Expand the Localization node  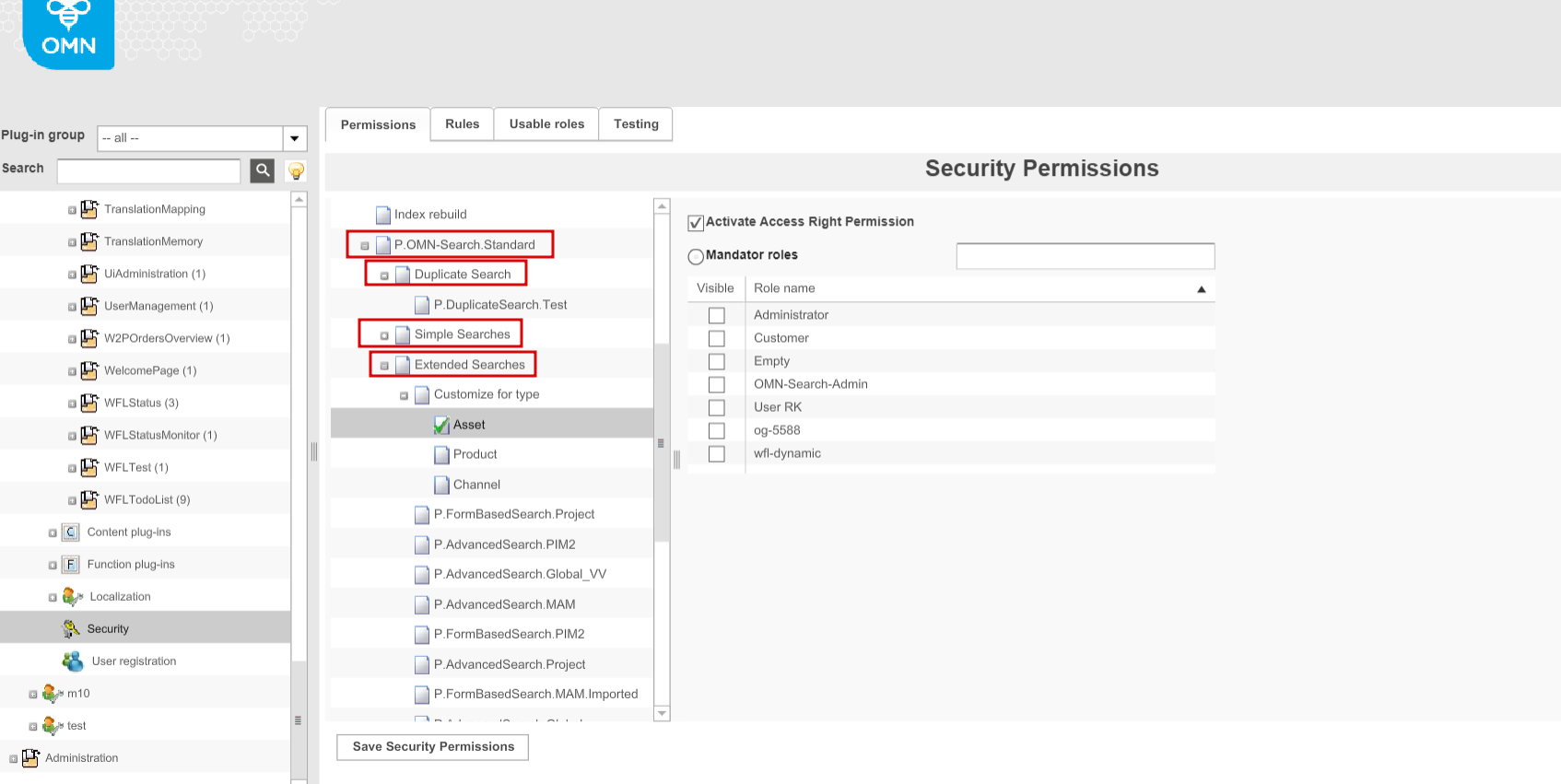pos(53,597)
